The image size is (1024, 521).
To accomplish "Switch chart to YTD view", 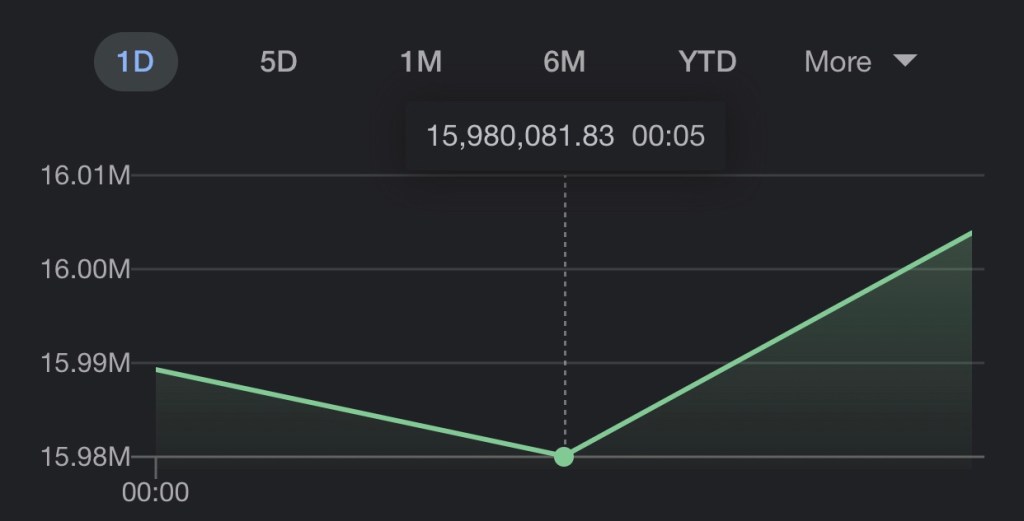I will (x=707, y=62).
